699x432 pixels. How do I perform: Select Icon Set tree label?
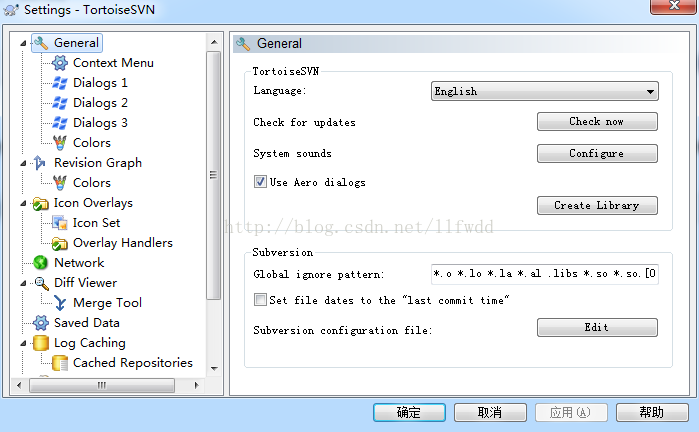pyautogui.click(x=96, y=223)
